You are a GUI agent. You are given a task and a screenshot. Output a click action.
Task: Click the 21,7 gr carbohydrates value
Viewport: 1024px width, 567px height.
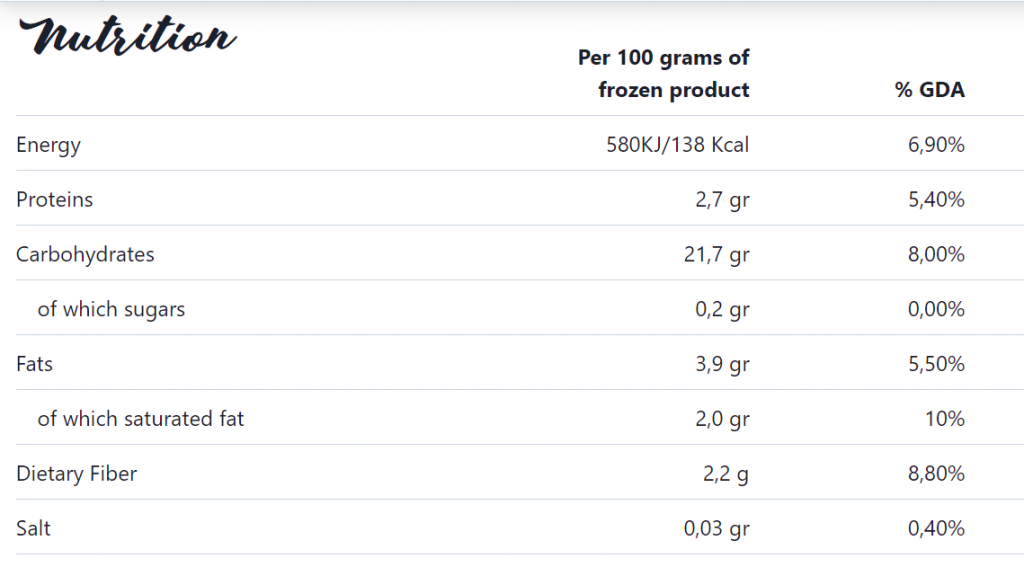pyautogui.click(x=716, y=255)
